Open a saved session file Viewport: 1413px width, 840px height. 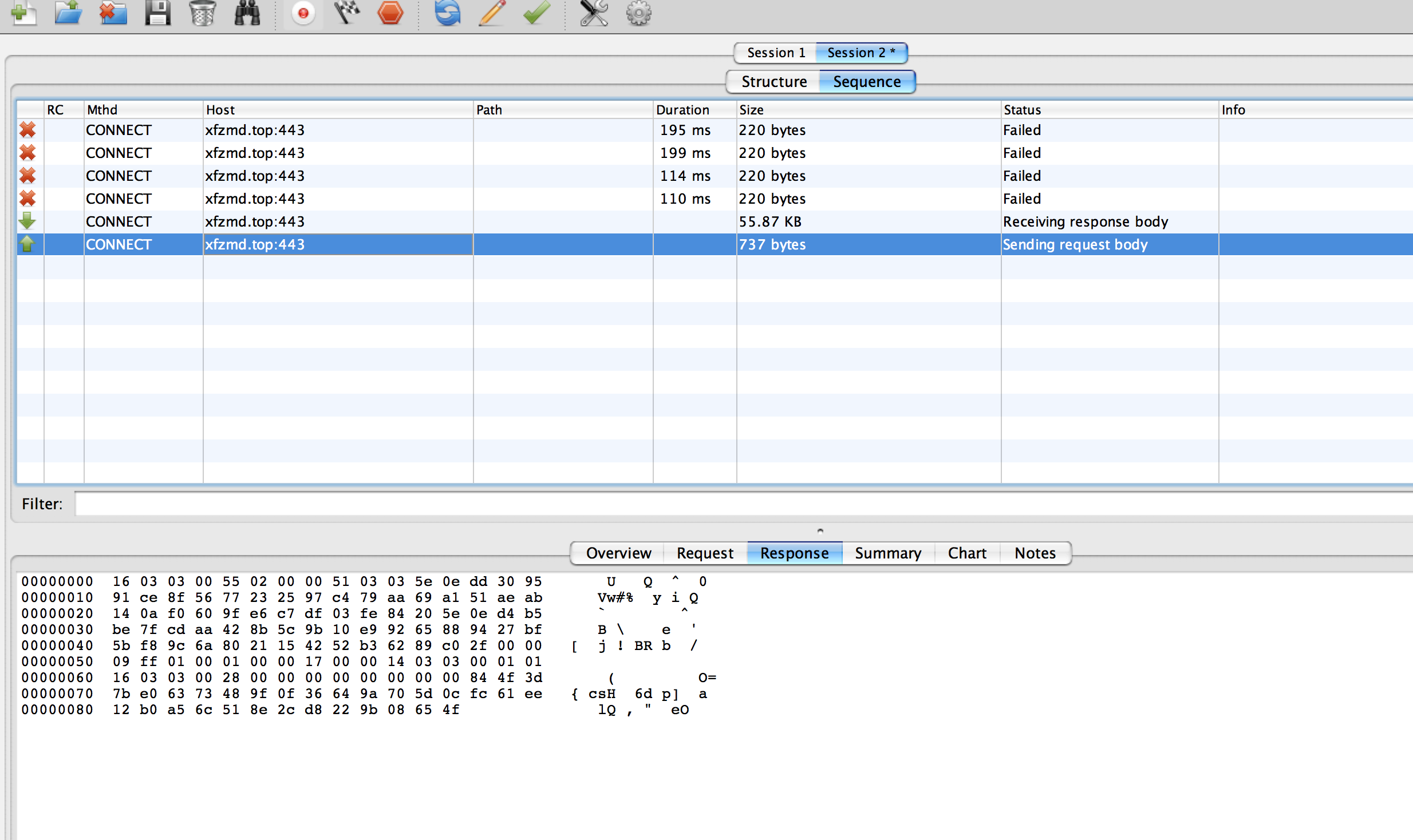pos(68,13)
